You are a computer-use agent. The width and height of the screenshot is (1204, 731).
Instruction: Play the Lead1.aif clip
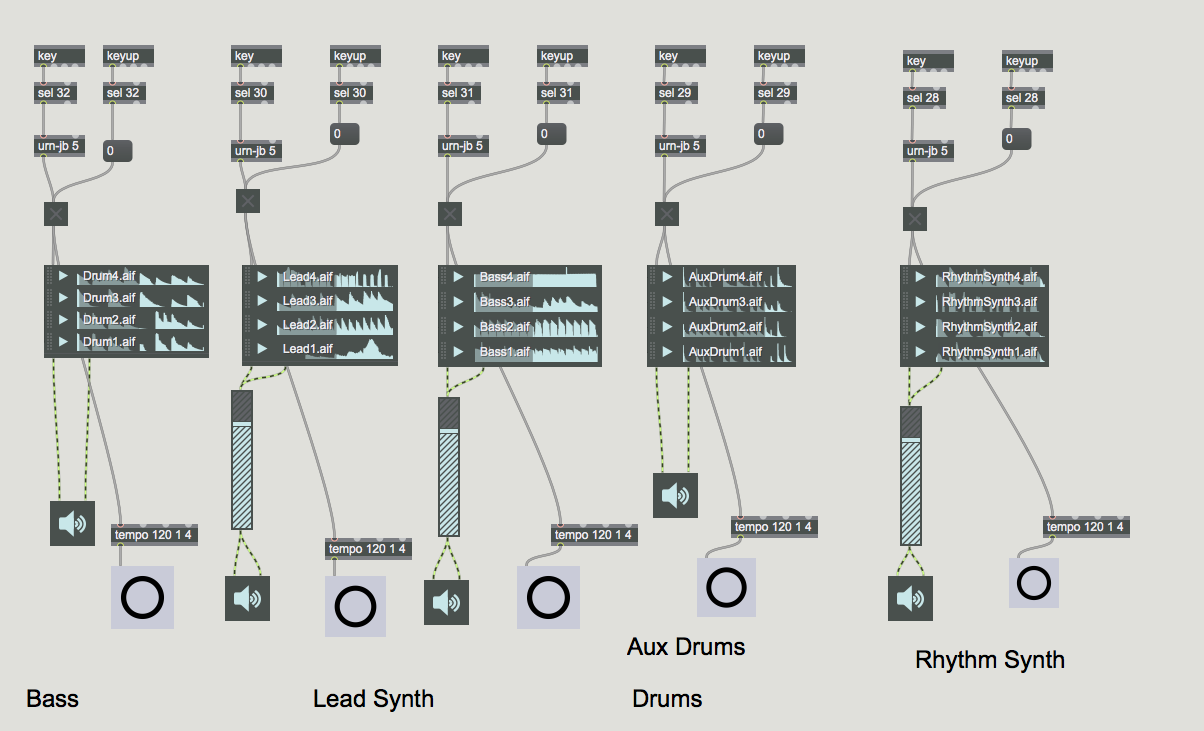(262, 349)
